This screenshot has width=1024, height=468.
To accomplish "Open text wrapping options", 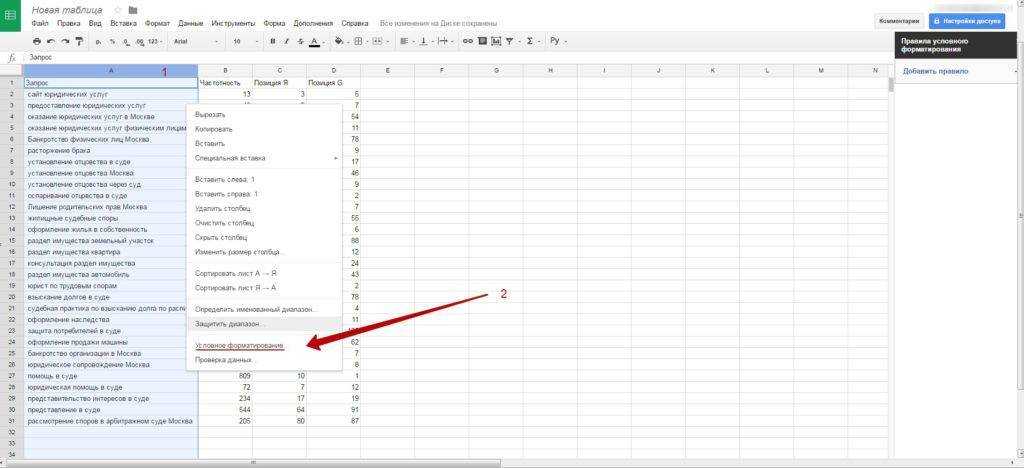I will tap(445, 41).
